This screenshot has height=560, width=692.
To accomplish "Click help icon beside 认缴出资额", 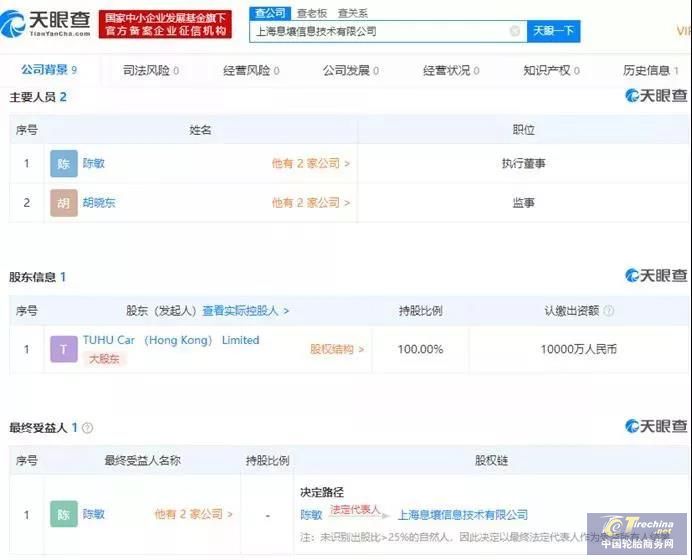I will [609, 311].
